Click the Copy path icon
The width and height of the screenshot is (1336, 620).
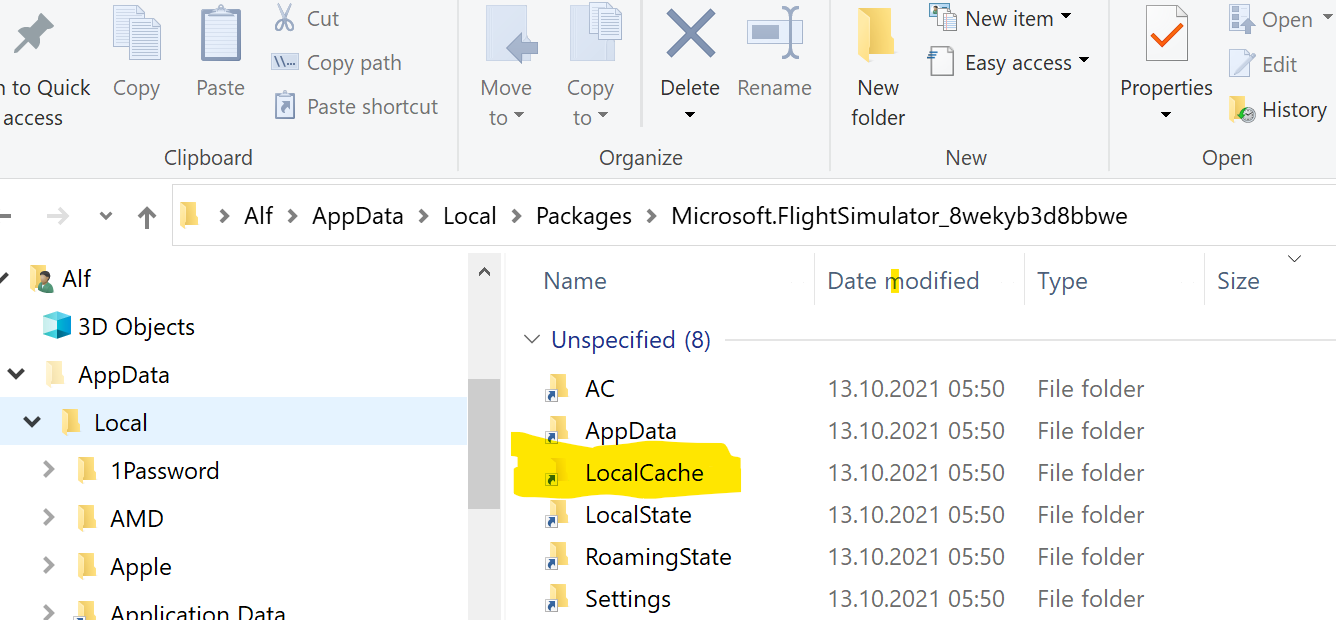[285, 63]
